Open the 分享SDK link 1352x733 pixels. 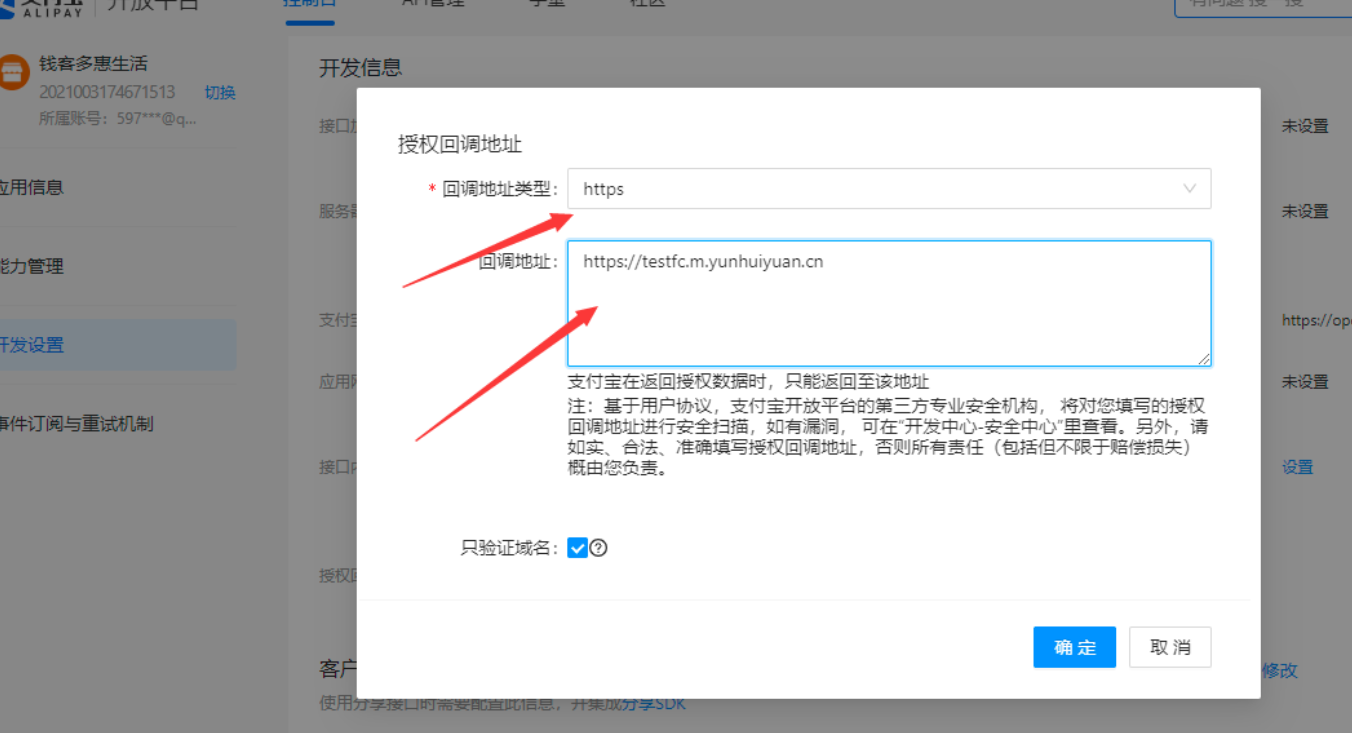[654, 704]
